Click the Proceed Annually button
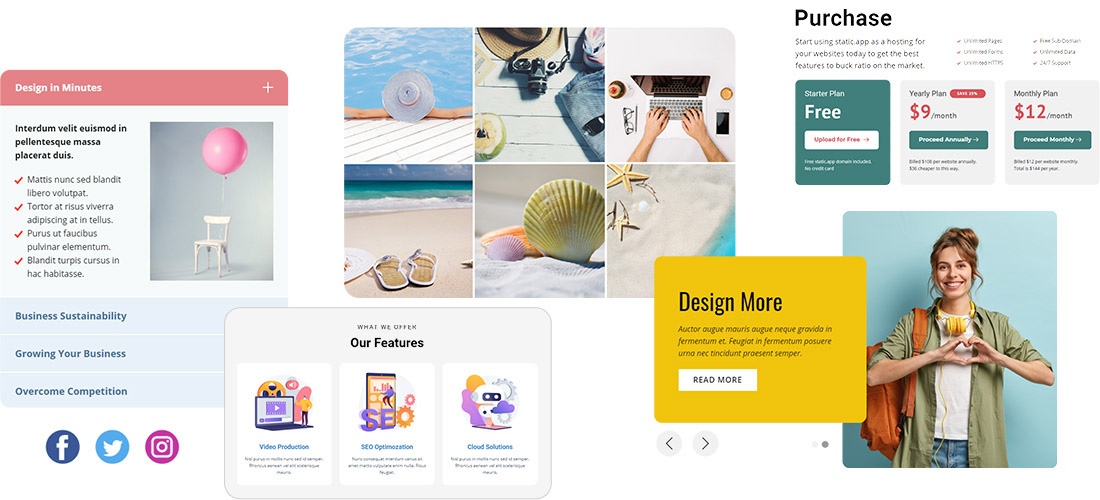Viewport: 1100px width, 500px height. pos(948,140)
